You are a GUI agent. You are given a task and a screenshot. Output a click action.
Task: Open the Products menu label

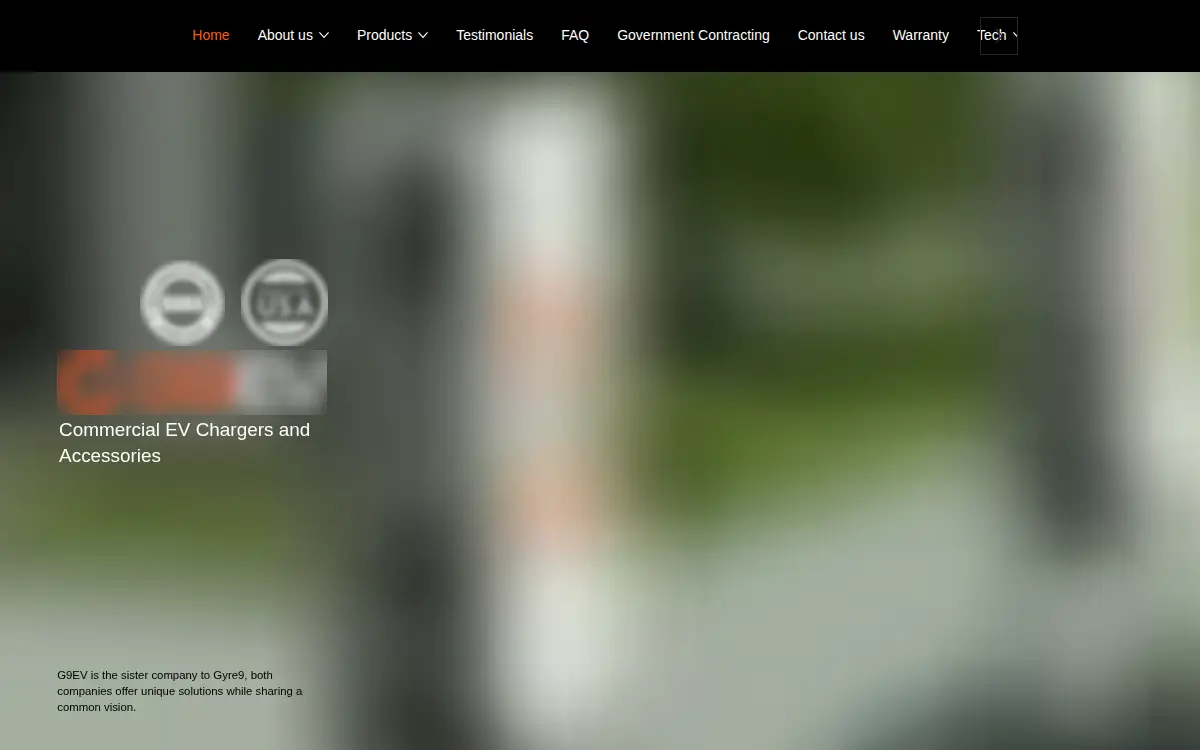click(x=384, y=35)
